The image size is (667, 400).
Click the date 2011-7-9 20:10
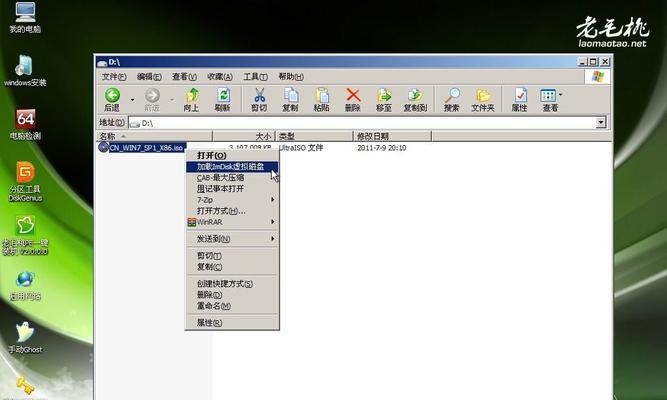click(382, 148)
